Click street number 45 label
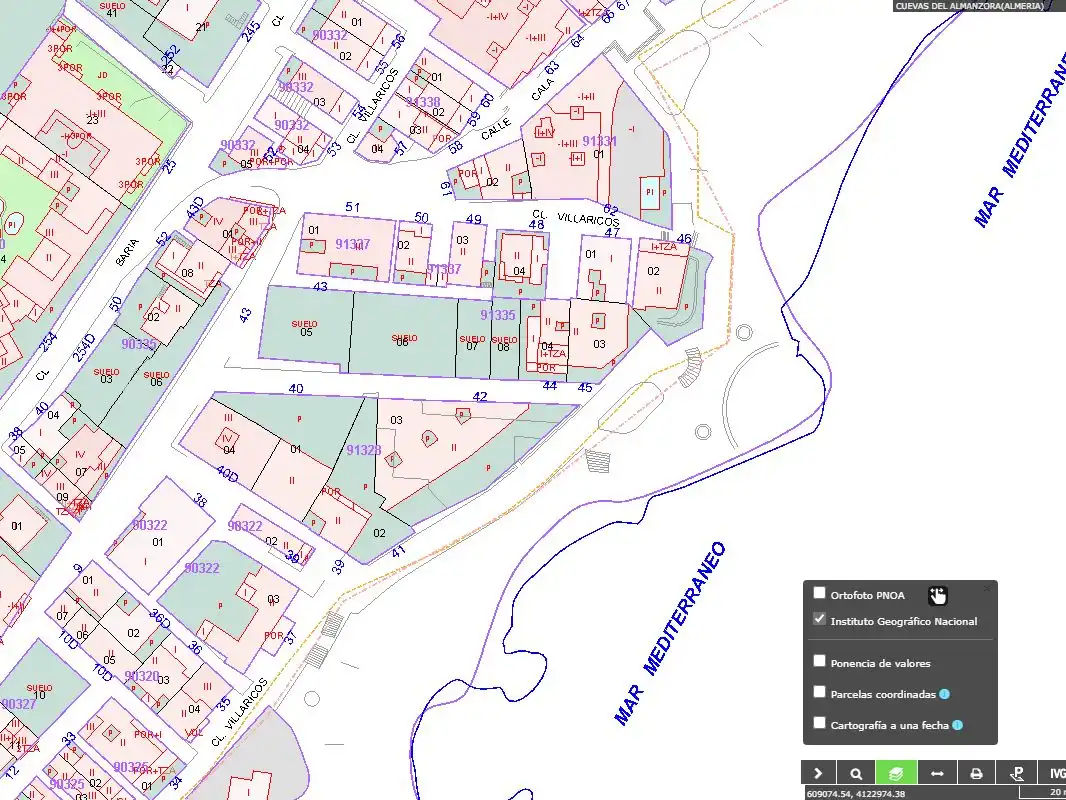The image size is (1066, 800). pos(585,387)
